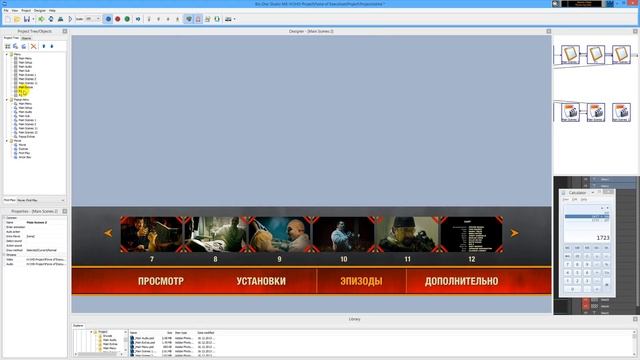Toggle the green circle toolbar button

click(127, 19)
